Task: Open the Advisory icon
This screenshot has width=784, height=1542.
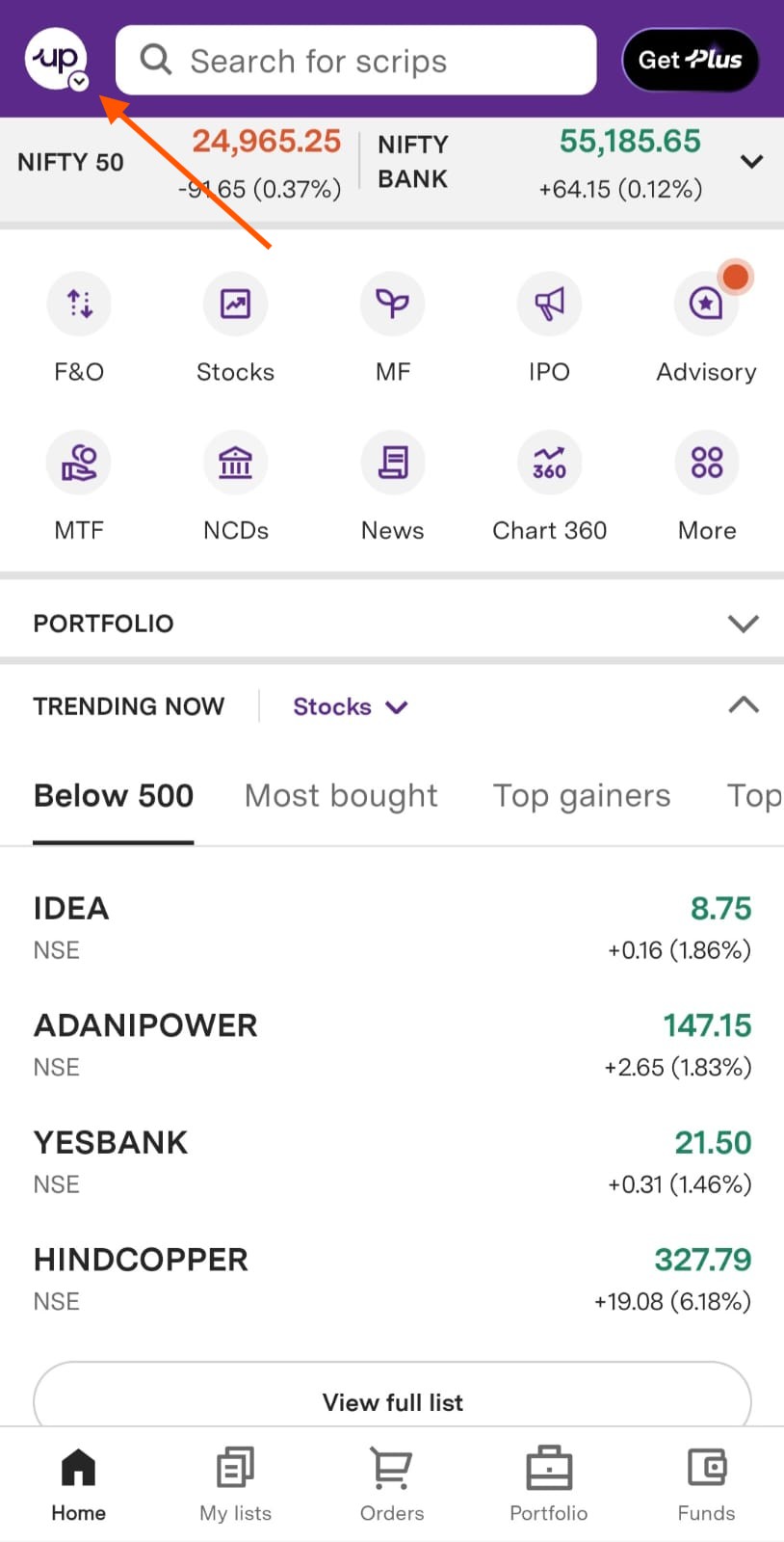Action: tap(706, 305)
